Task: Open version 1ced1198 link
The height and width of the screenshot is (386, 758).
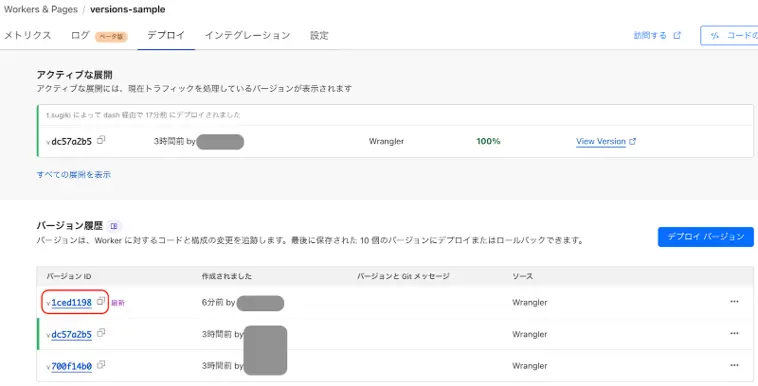Action: [72, 302]
